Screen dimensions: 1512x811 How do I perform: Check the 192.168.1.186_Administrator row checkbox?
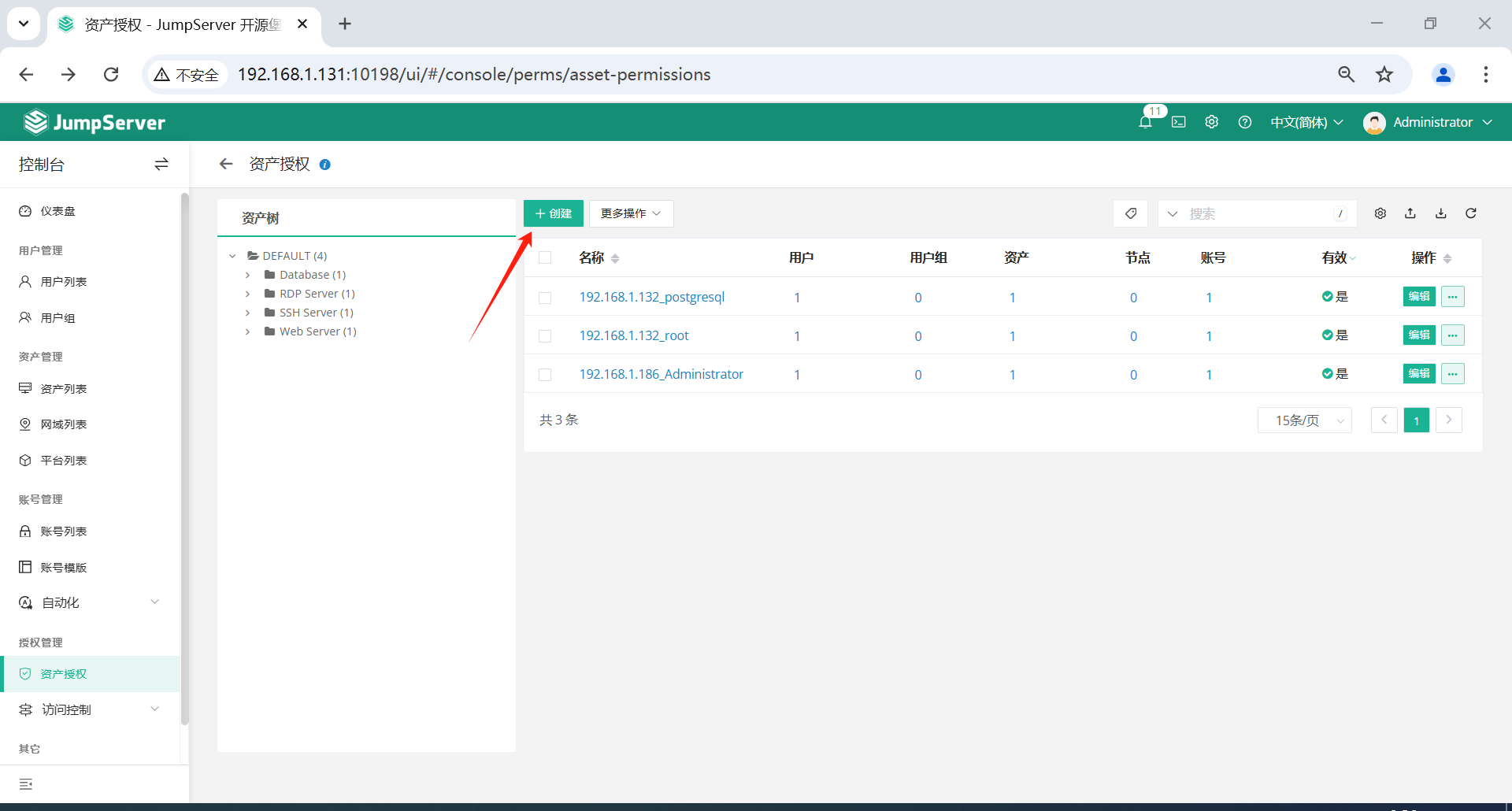click(x=545, y=375)
